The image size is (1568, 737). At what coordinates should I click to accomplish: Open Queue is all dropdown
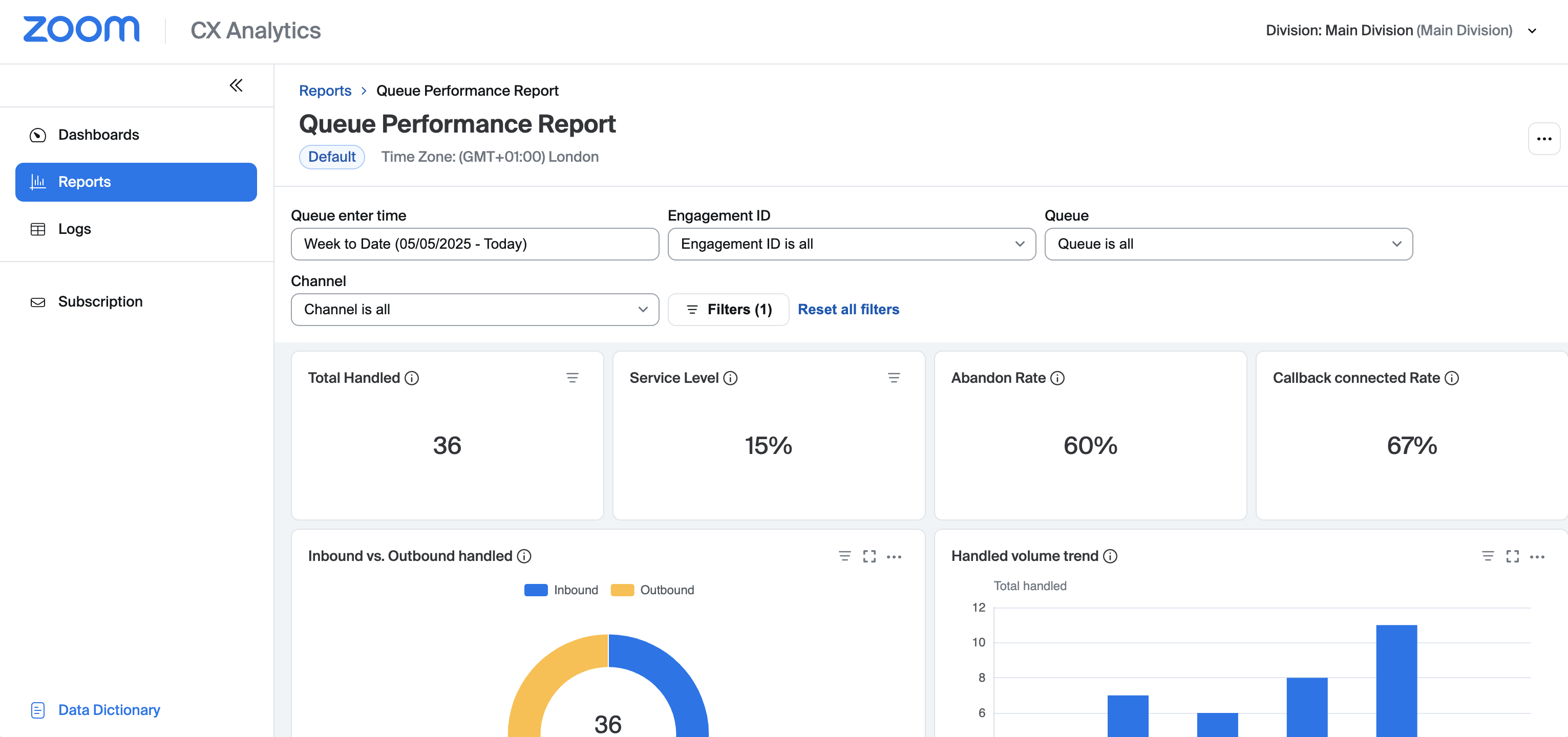[x=1228, y=244]
